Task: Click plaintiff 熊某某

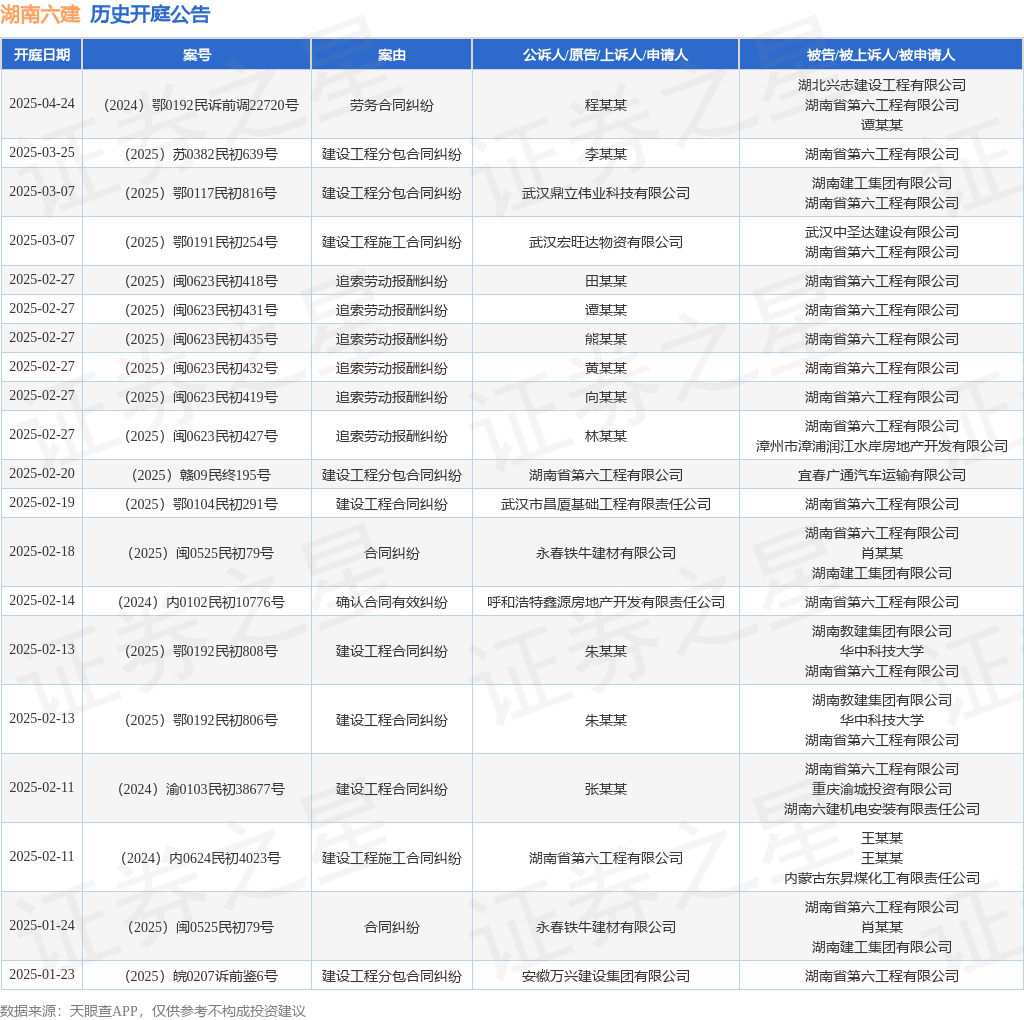Action: coord(605,340)
